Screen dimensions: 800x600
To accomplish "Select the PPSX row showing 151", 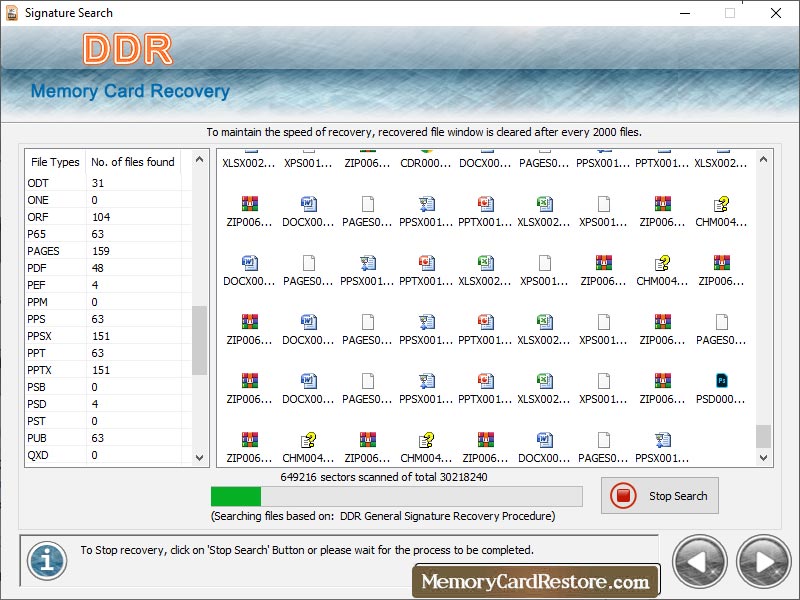I will [109, 336].
